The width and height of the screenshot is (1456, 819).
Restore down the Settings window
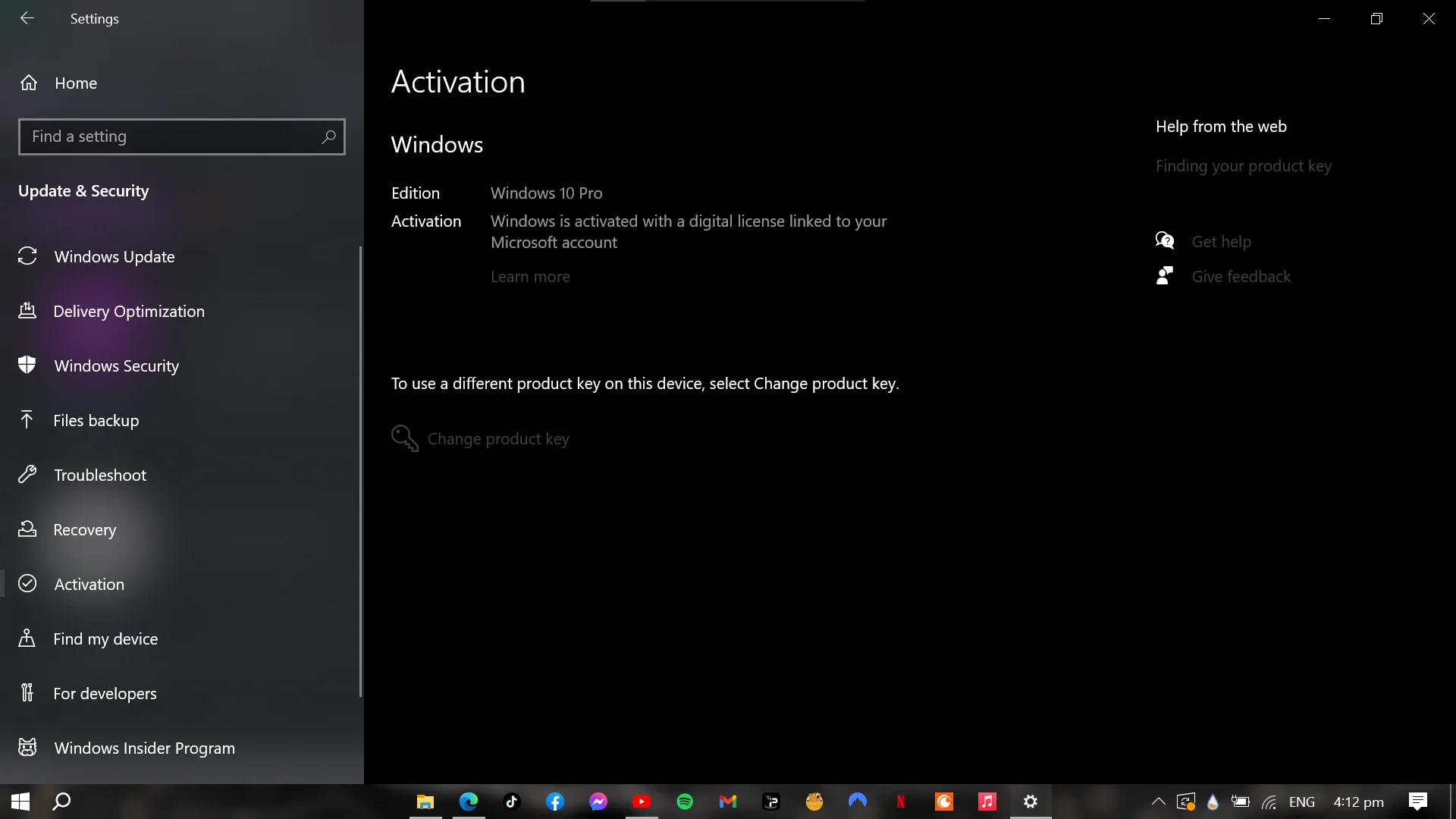point(1377,18)
